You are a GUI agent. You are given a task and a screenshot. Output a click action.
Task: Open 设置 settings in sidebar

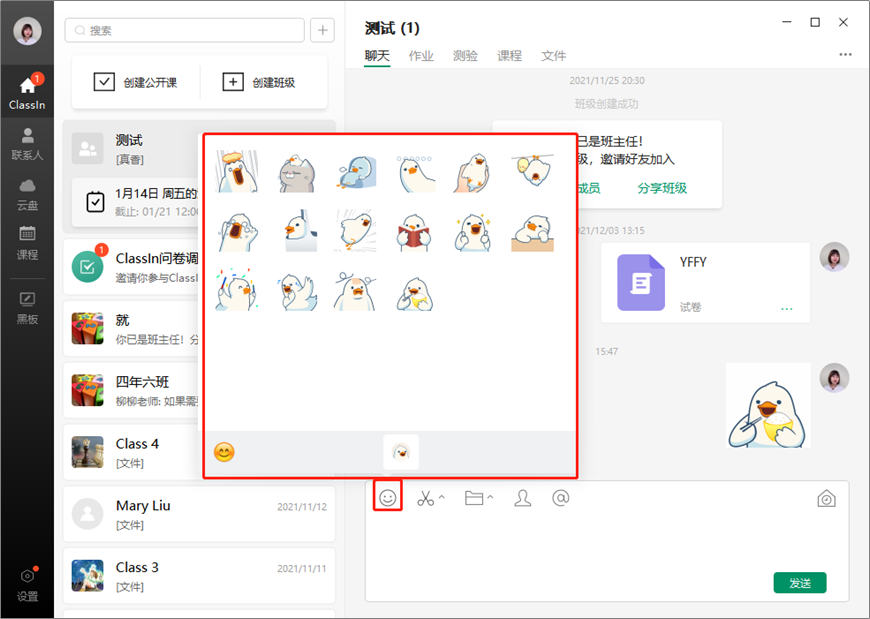(x=27, y=584)
